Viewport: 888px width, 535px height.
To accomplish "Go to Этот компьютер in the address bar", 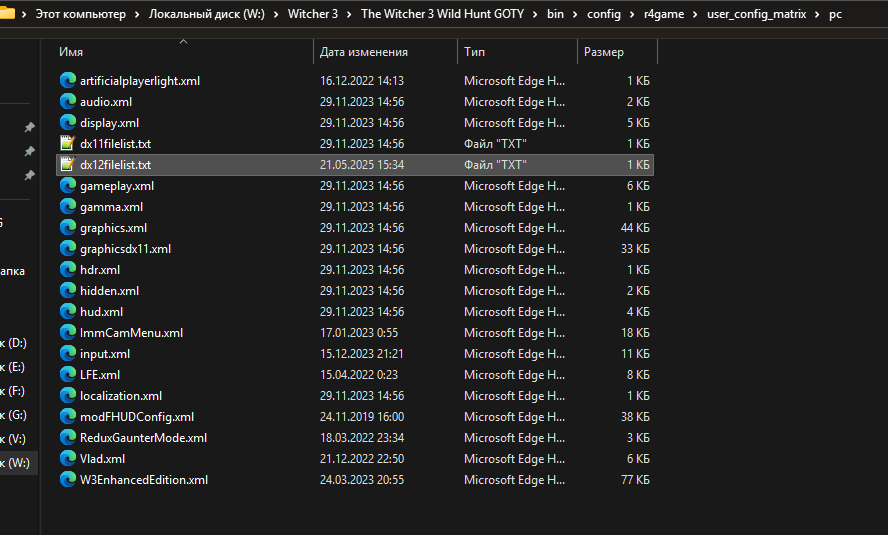I will [x=80, y=14].
